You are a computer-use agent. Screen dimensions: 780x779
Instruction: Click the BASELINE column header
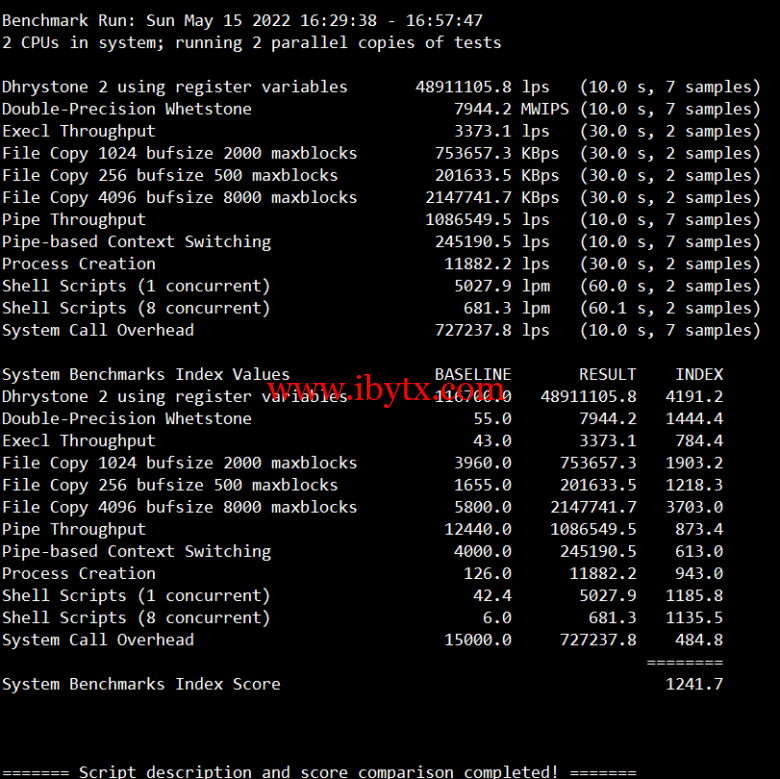tap(472, 374)
